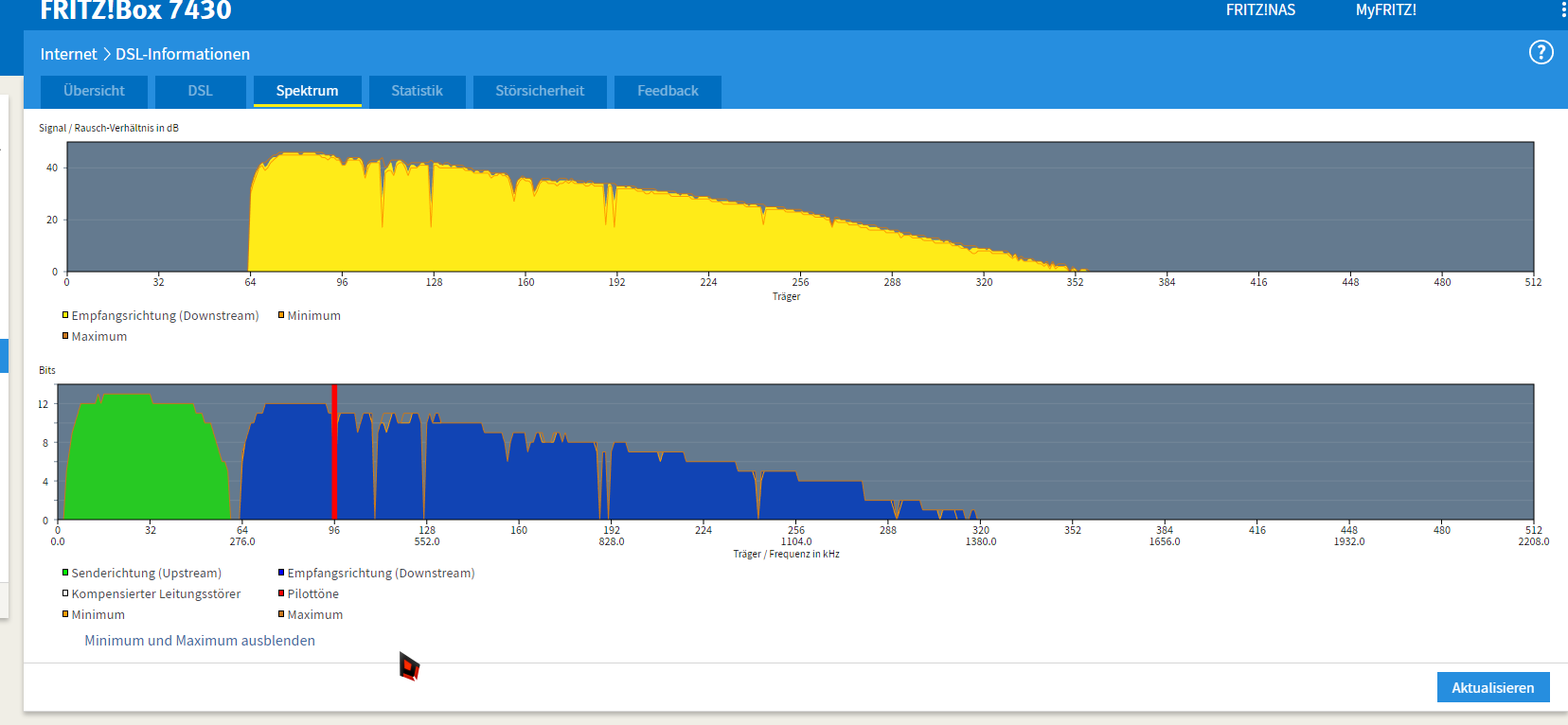1568x725 pixels.
Task: Click the red pilot tone bar in Bits chart
Action: [334, 452]
